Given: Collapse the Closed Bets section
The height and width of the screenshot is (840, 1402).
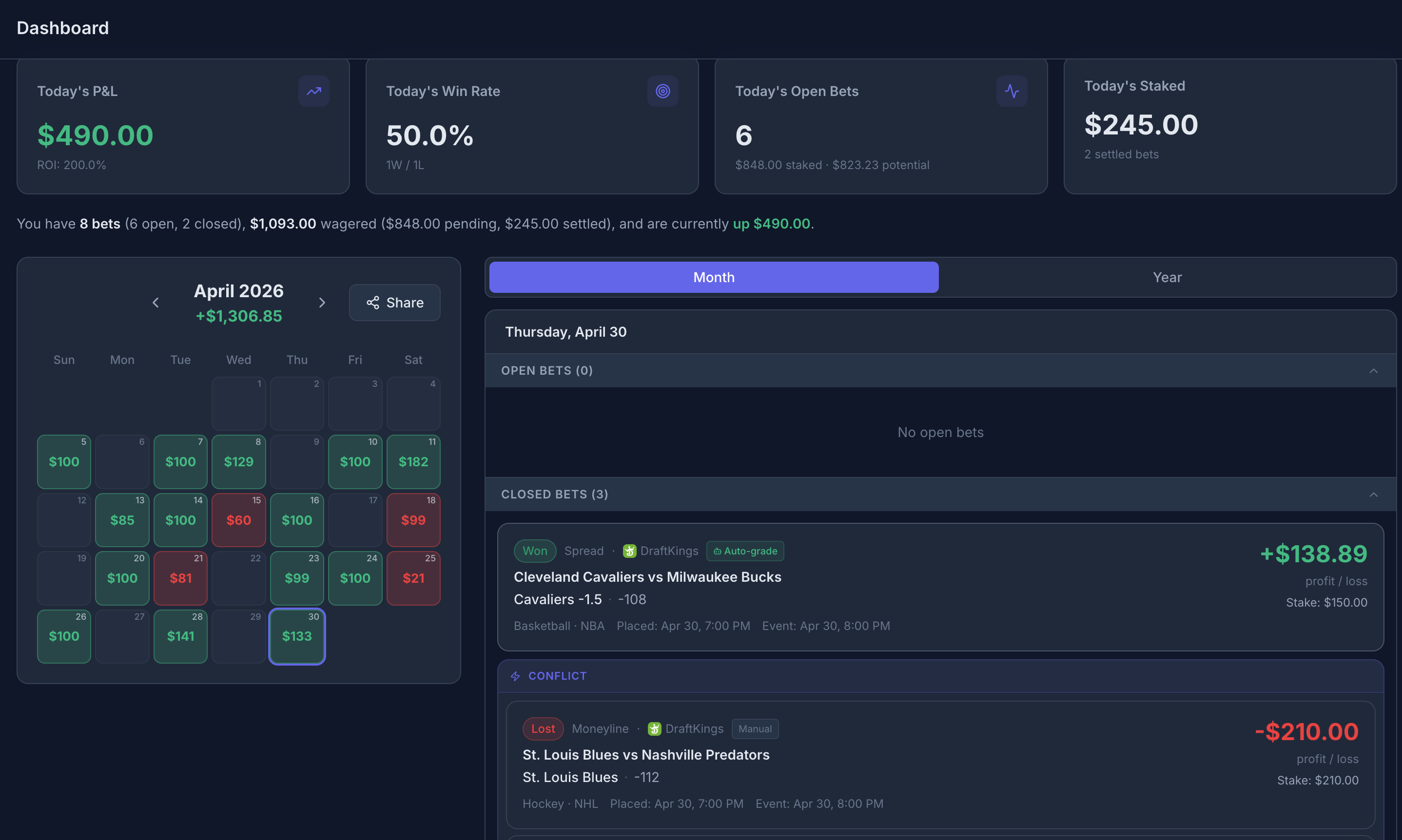Looking at the screenshot, I should [1373, 495].
